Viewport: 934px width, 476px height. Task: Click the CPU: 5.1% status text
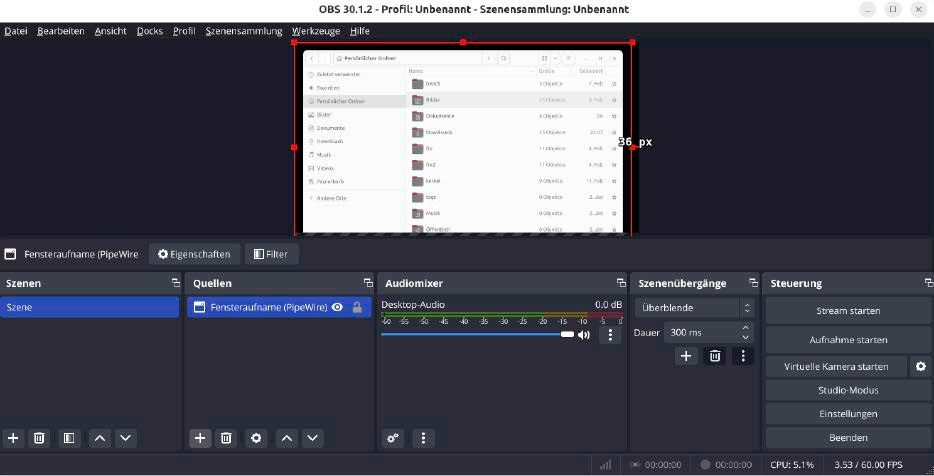(792, 465)
